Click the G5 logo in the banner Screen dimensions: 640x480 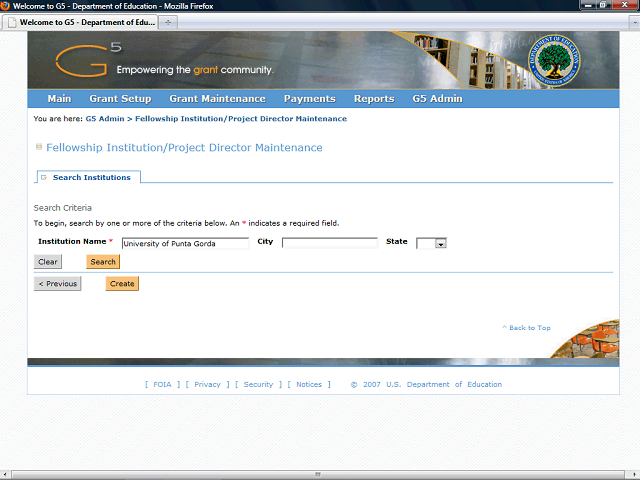[x=89, y=60]
